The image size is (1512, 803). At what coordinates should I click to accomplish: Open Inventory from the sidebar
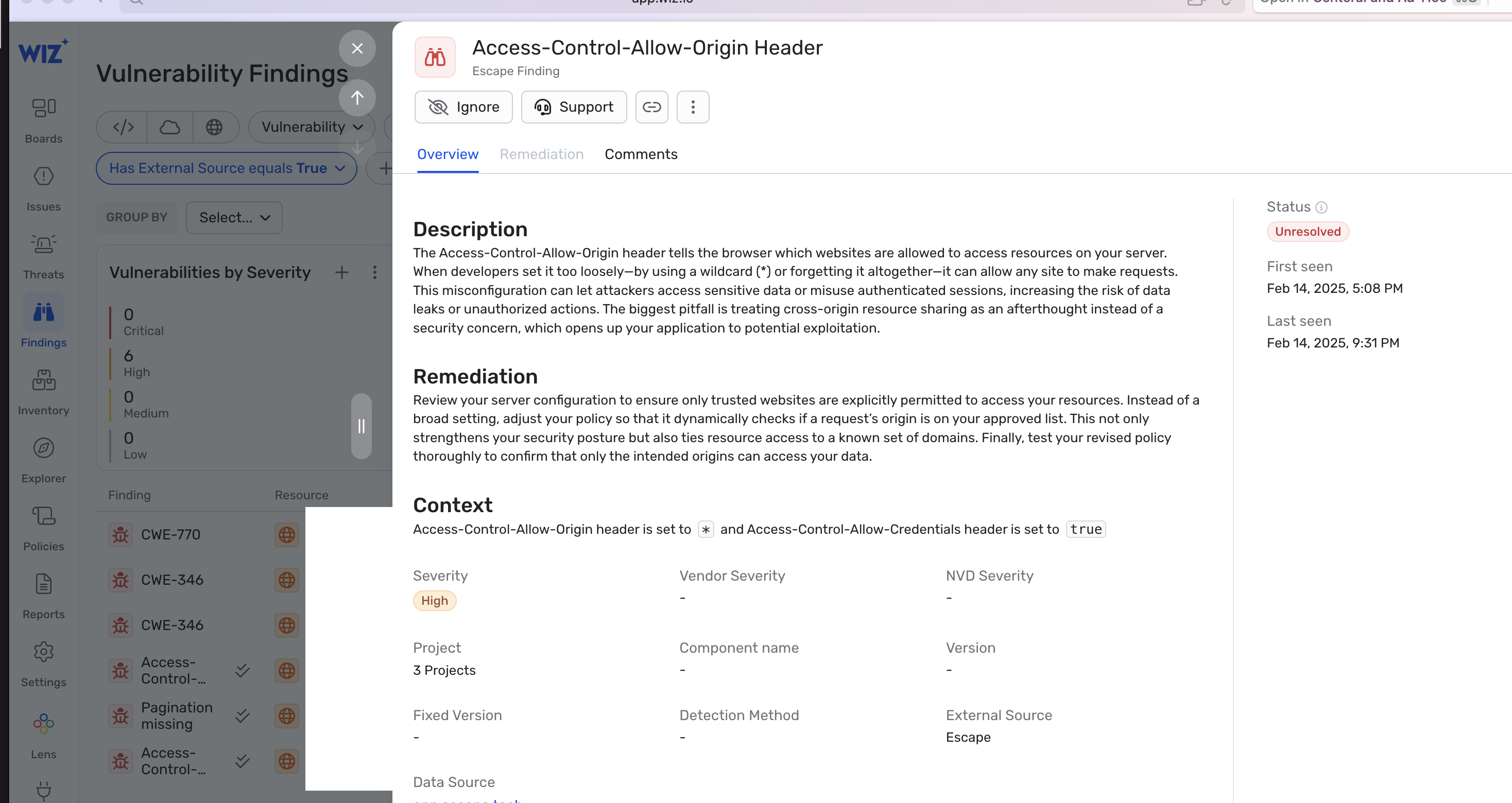coord(43,392)
